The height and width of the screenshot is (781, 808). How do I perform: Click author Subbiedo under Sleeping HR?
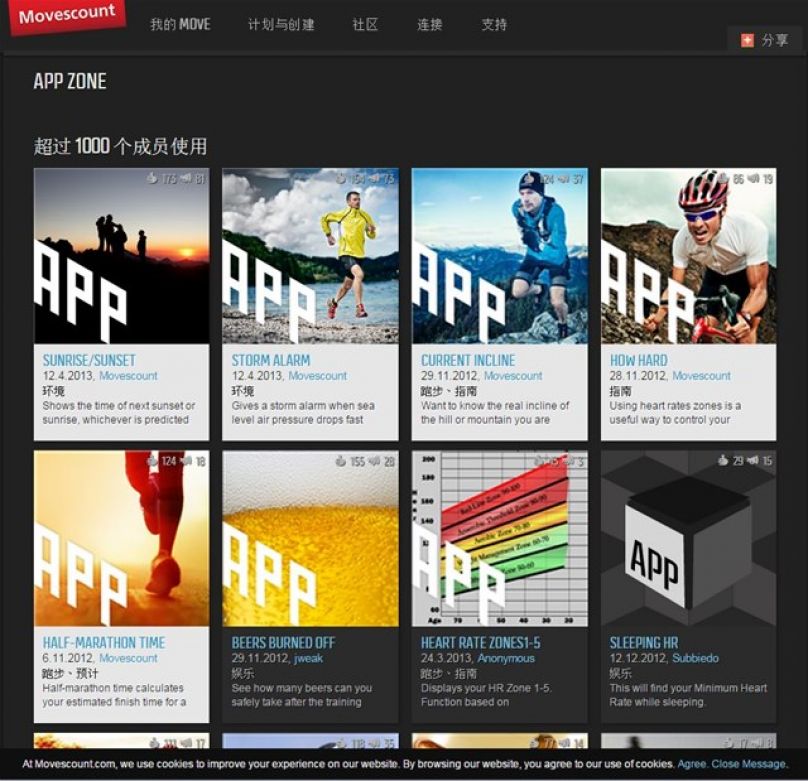[x=696, y=658]
